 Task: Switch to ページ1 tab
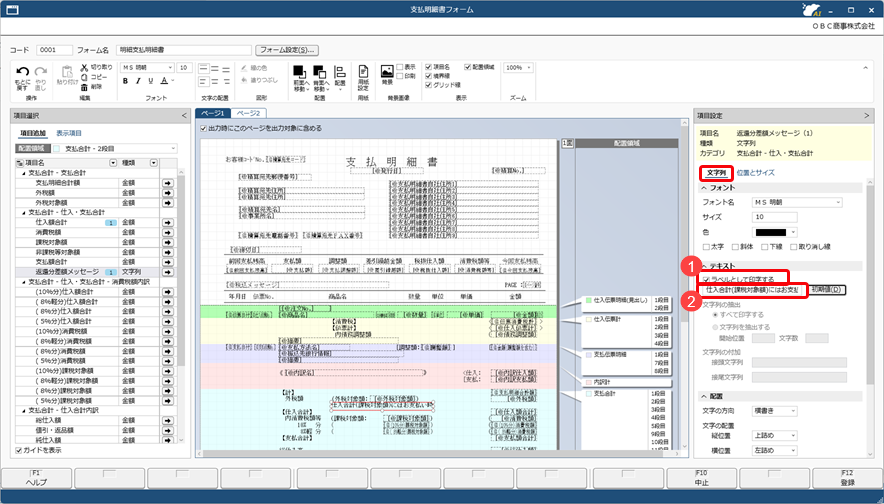213,113
